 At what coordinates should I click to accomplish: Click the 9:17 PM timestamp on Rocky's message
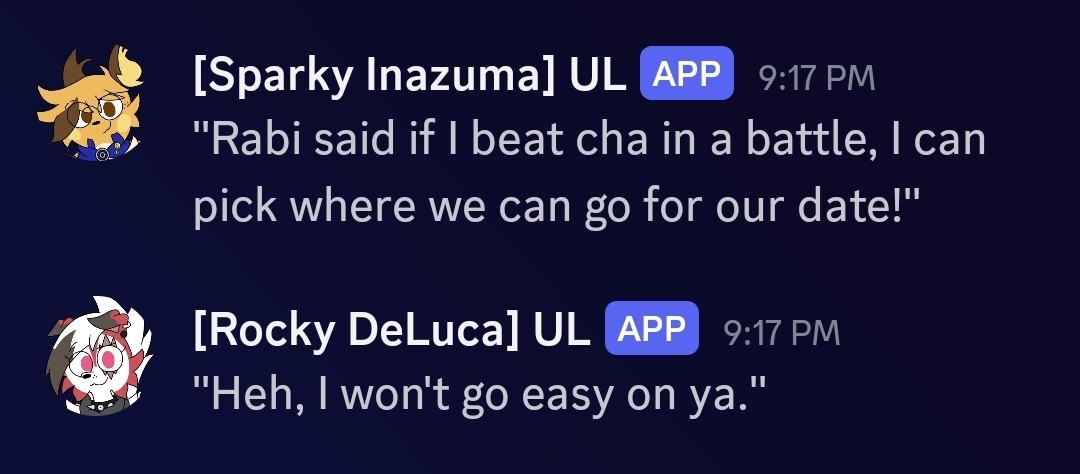pyautogui.click(x=782, y=331)
